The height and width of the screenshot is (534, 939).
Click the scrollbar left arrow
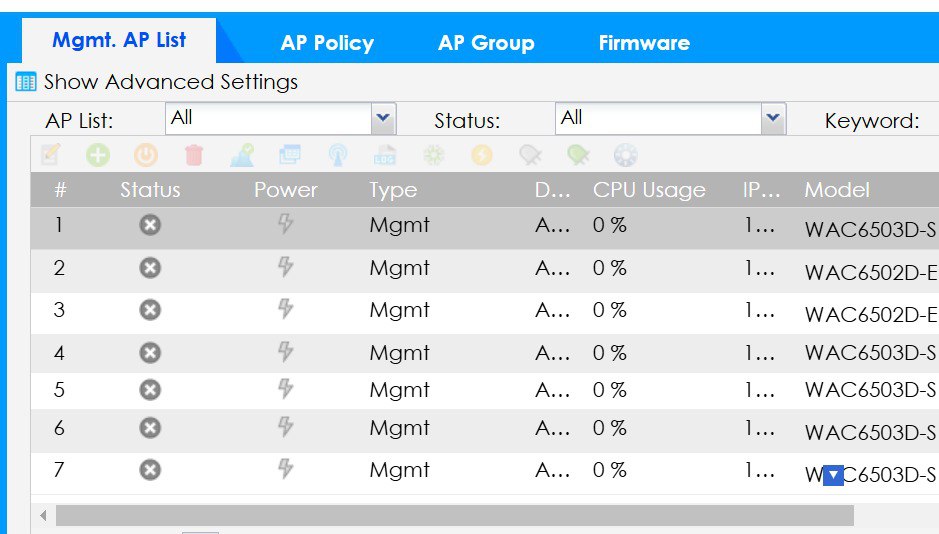(x=43, y=515)
